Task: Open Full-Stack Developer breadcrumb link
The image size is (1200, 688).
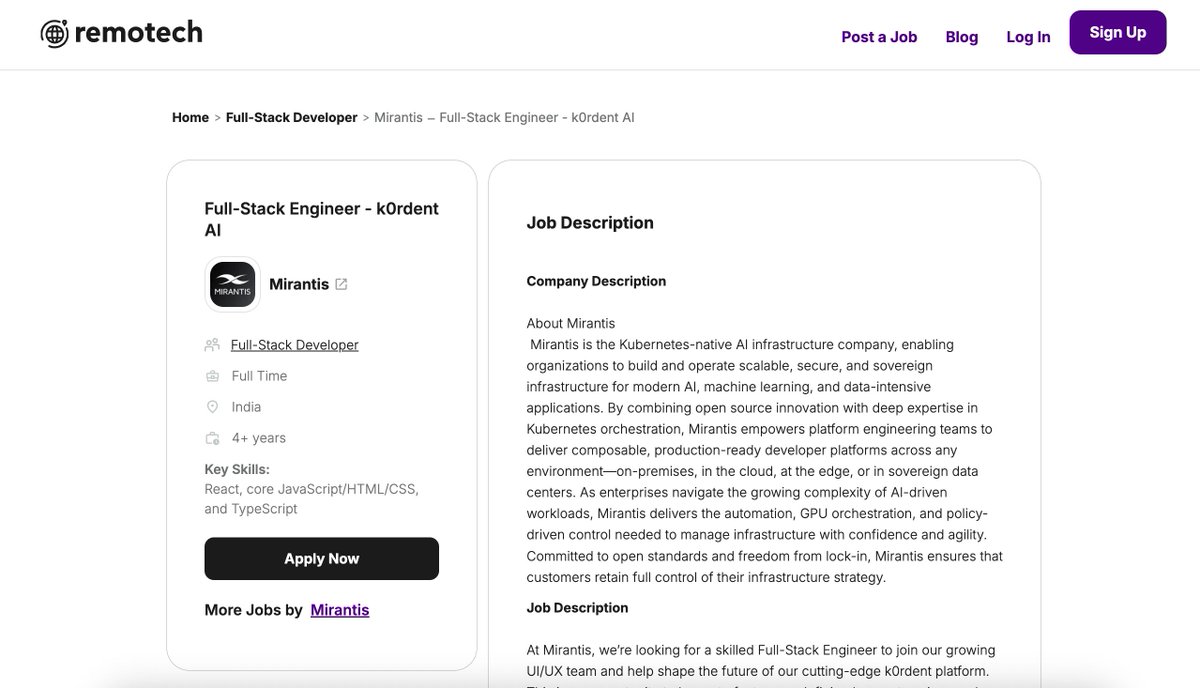Action: coord(291,117)
